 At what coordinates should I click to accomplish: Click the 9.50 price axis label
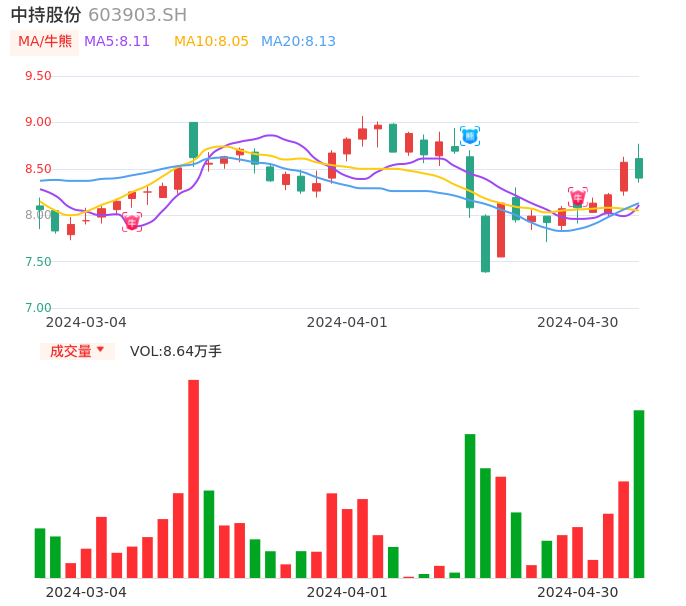tap(38, 76)
